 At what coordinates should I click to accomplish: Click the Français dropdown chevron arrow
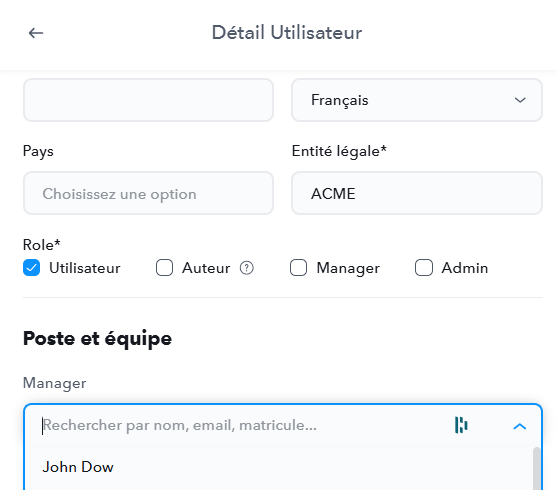(x=520, y=100)
